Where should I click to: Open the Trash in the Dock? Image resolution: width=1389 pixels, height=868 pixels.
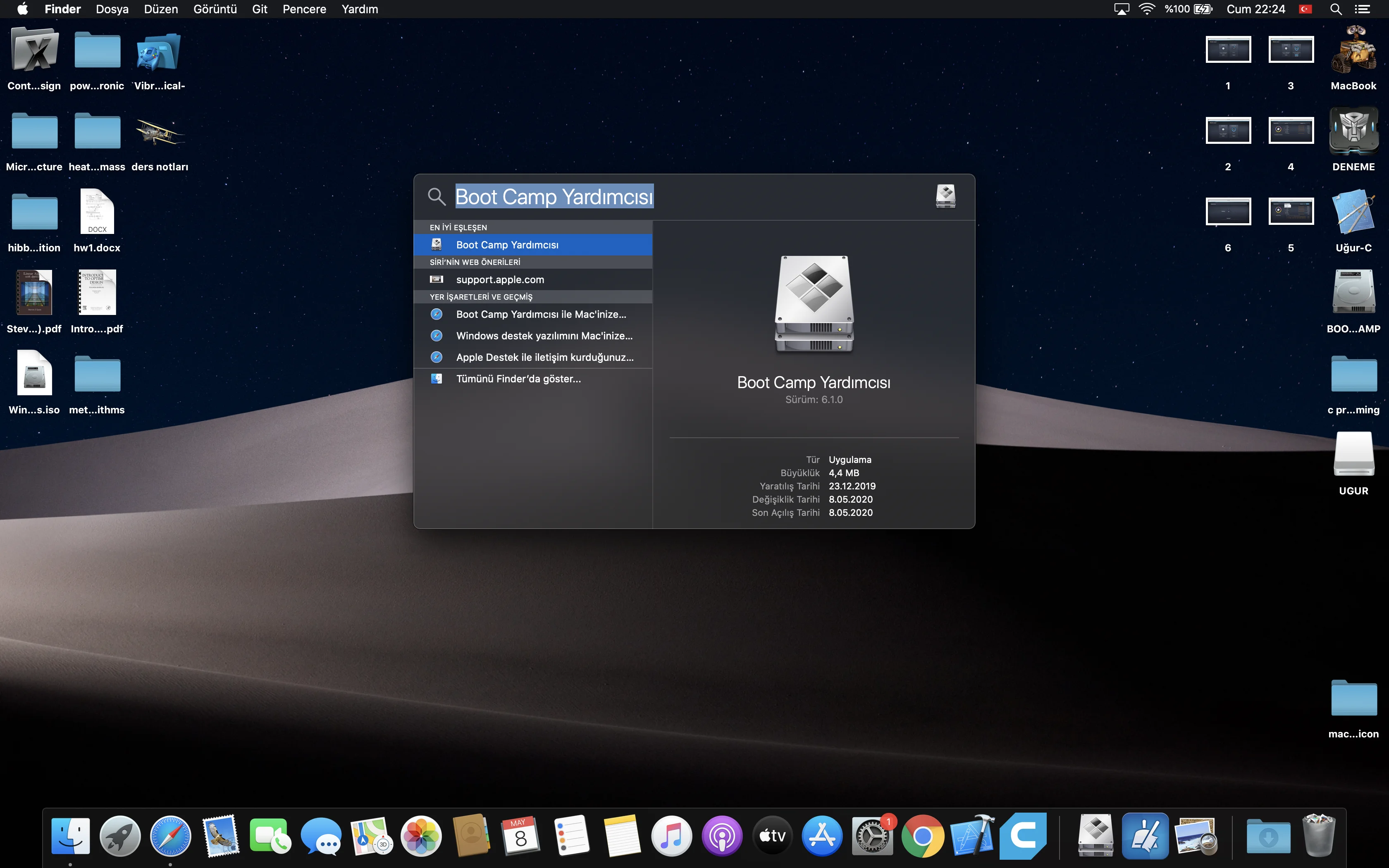[1318, 836]
